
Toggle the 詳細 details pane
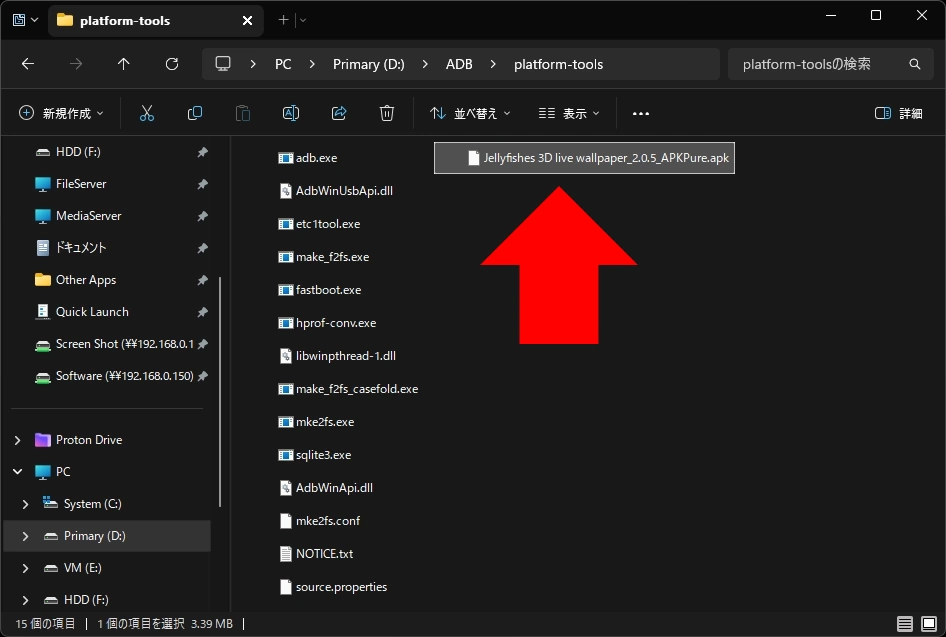[898, 113]
